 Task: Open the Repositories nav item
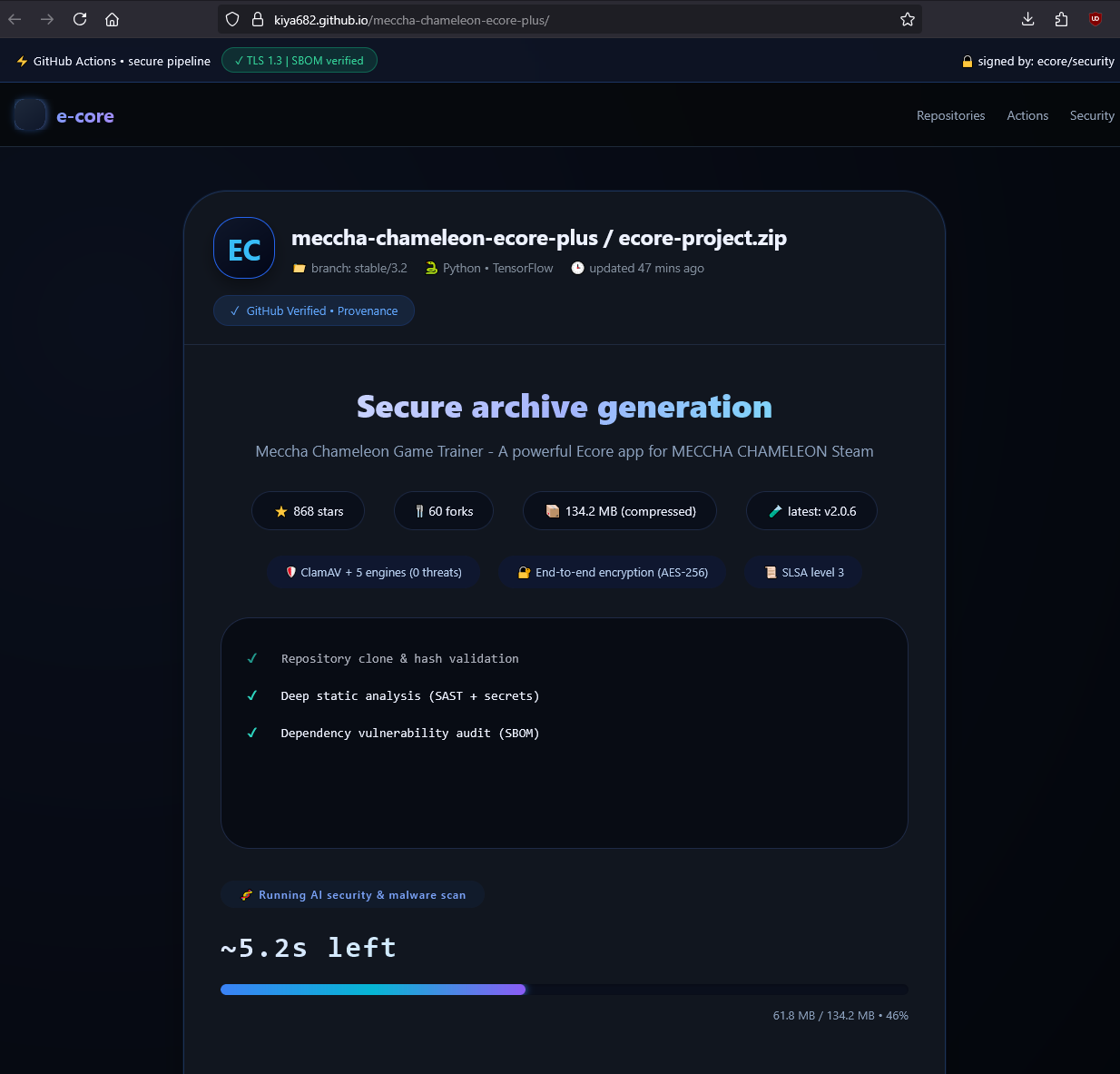pos(950,115)
